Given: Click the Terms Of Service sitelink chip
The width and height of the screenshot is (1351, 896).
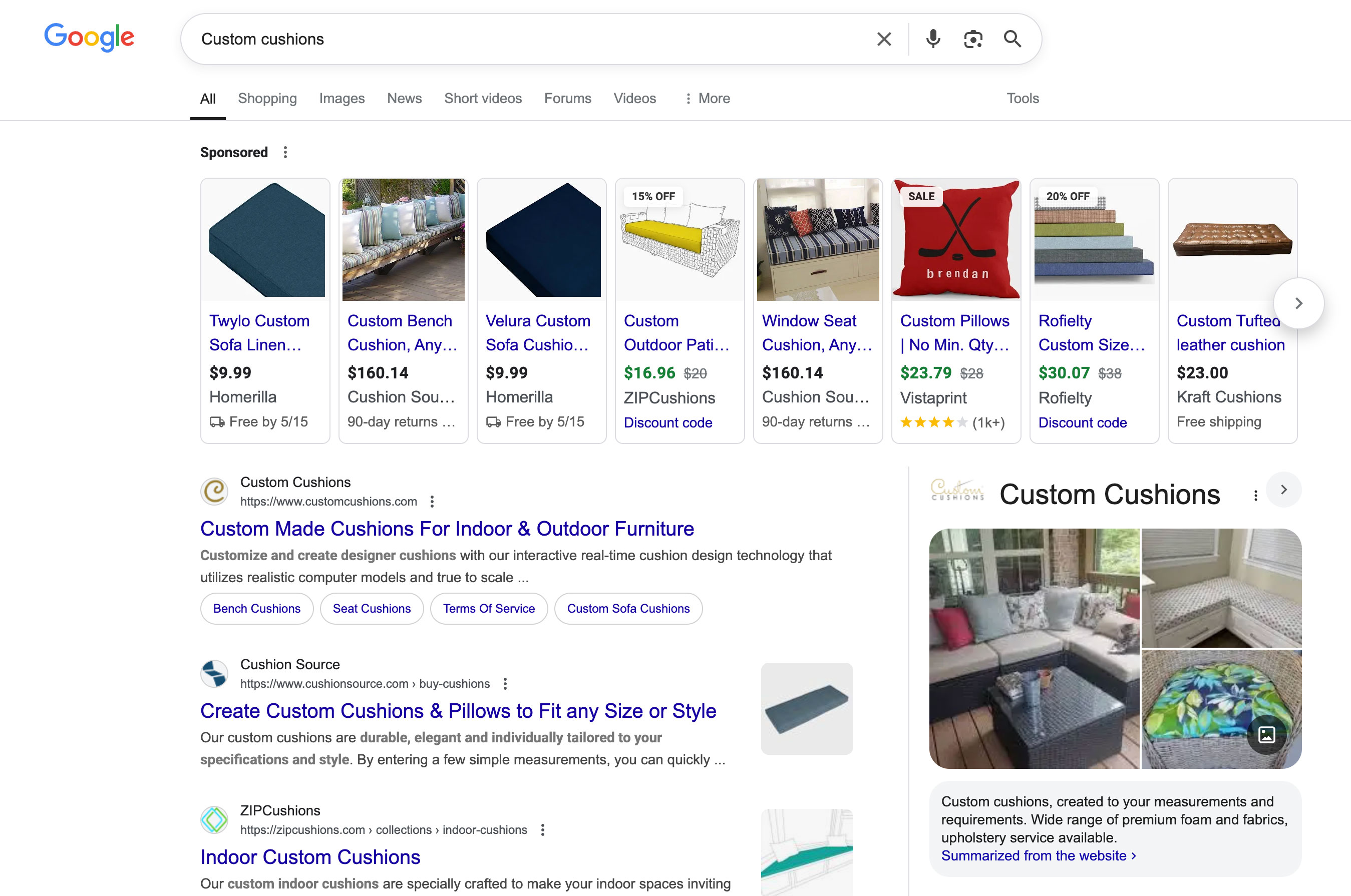Looking at the screenshot, I should point(489,609).
